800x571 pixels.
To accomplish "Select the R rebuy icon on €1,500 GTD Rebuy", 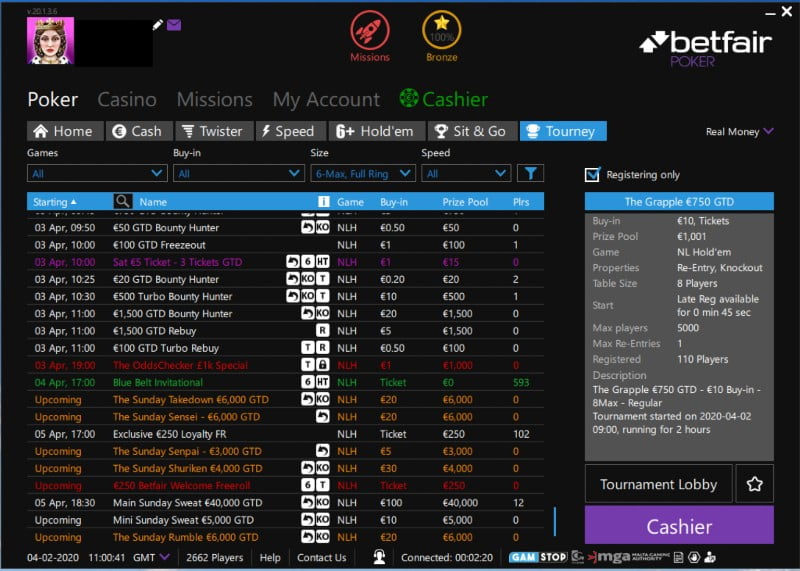I will tap(322, 330).
